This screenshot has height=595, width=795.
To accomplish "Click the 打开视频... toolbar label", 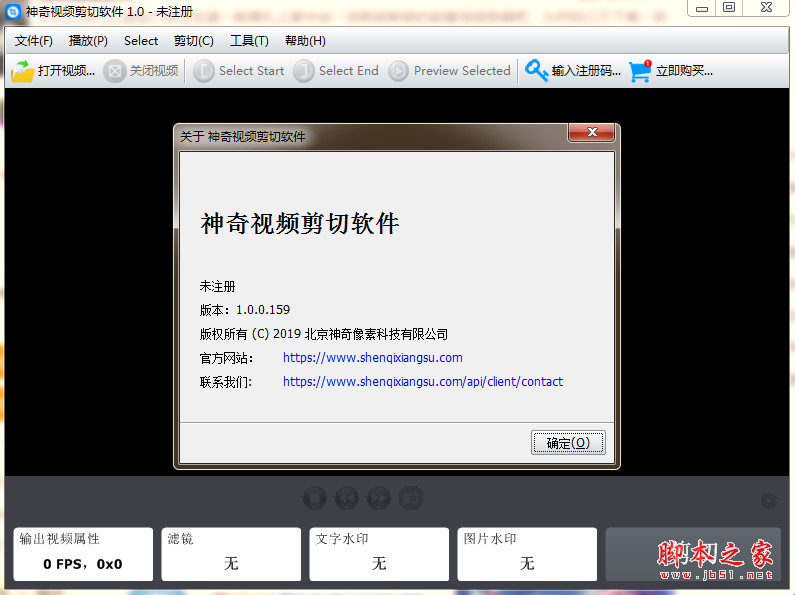I will tap(66, 71).
